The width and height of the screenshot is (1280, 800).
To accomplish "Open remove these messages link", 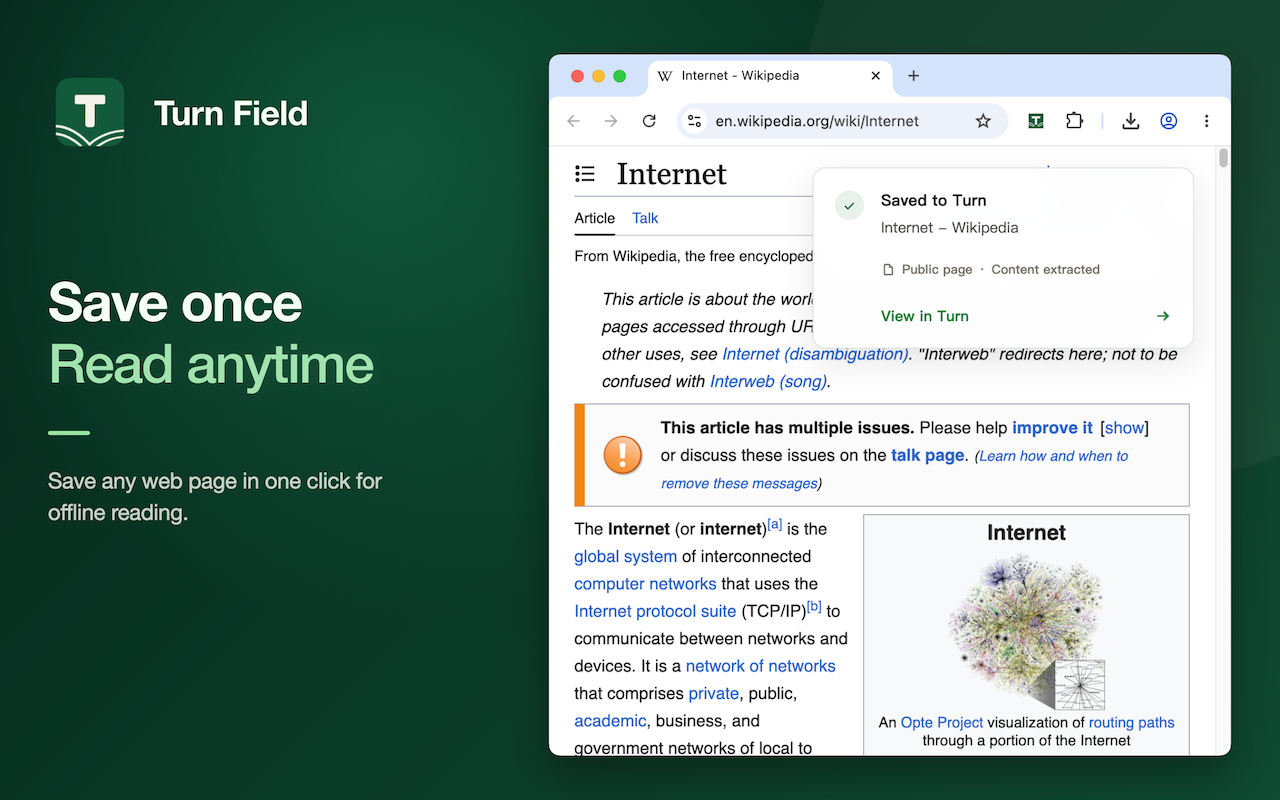I will [739, 483].
